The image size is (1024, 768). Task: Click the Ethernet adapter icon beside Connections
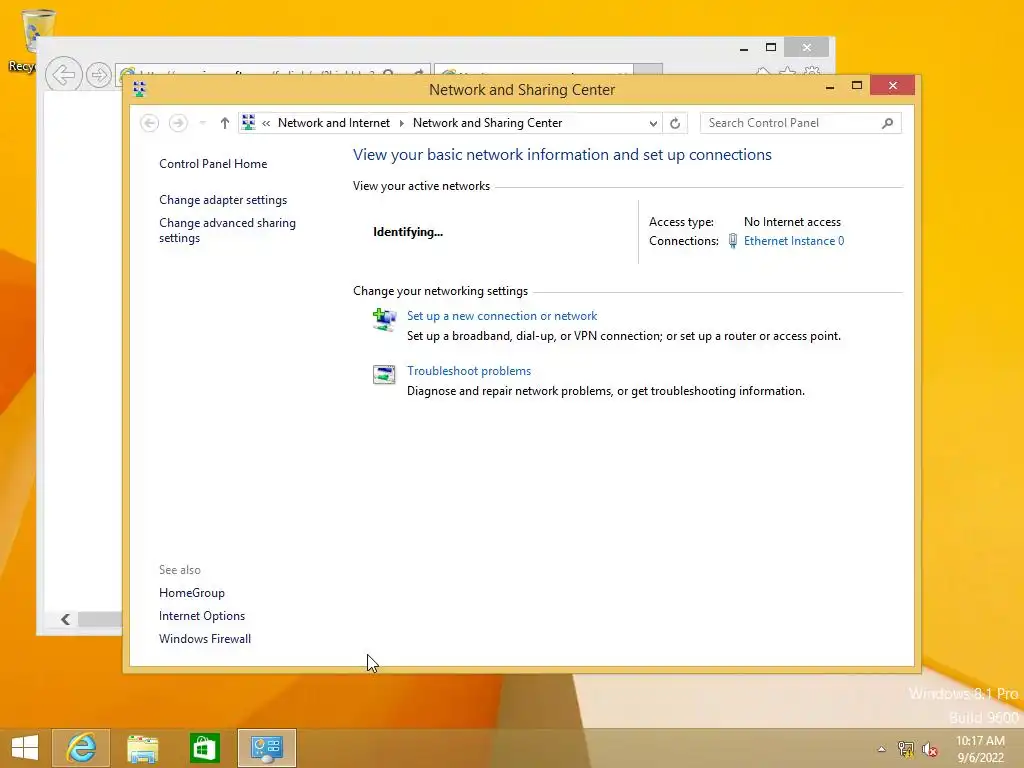pos(733,241)
